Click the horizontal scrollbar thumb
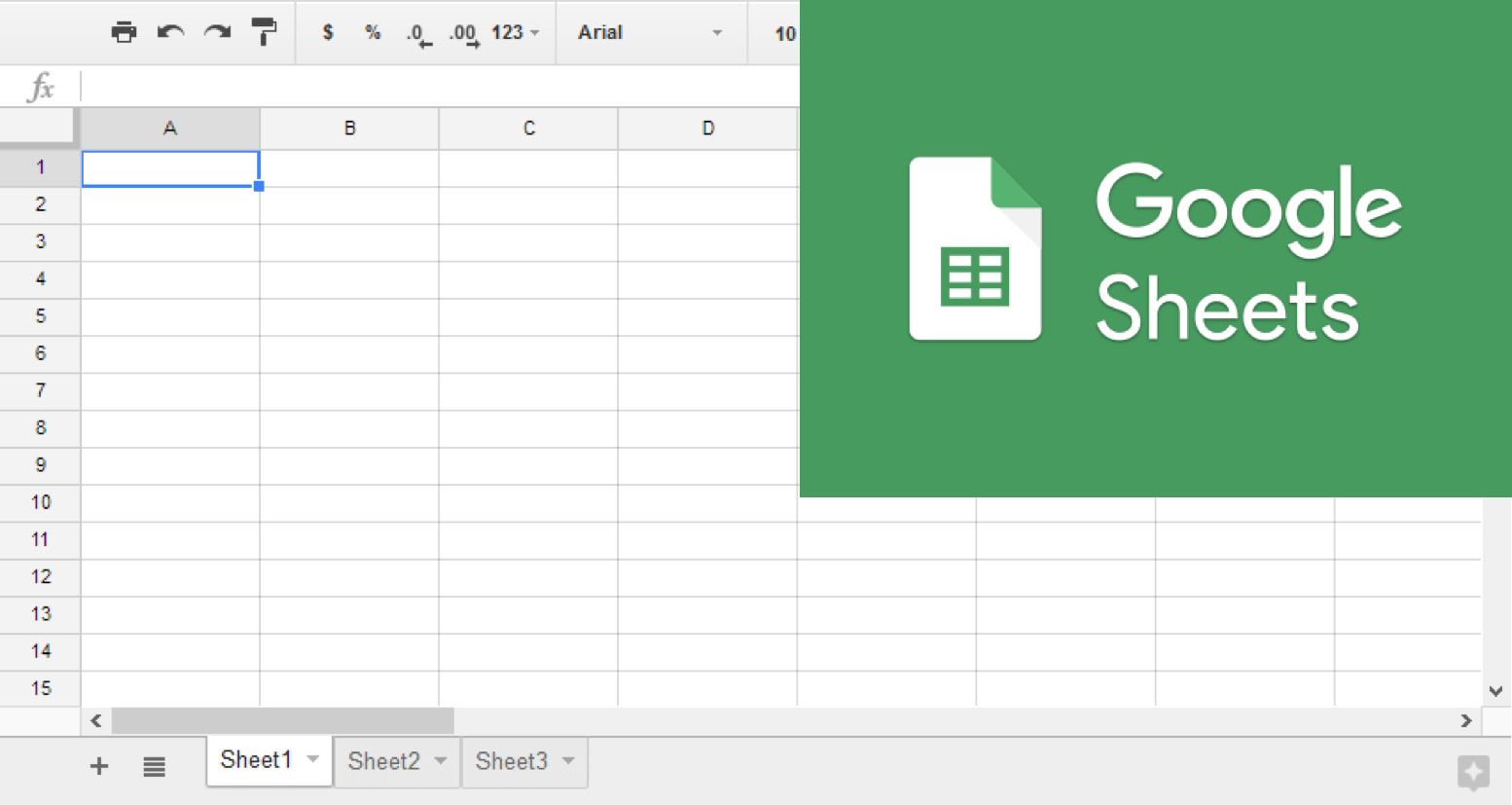Viewport: 1512px width, 805px height. coord(282,721)
